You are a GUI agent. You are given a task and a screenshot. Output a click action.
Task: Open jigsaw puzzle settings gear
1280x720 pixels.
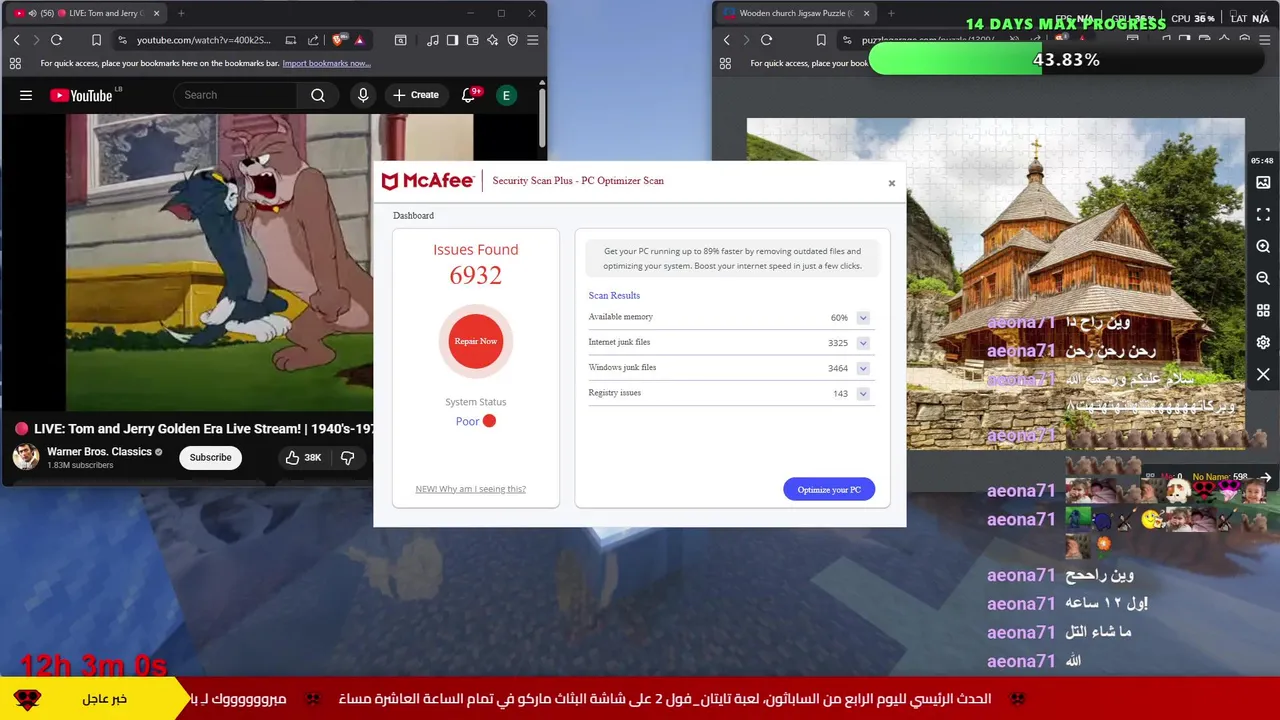click(x=1263, y=343)
